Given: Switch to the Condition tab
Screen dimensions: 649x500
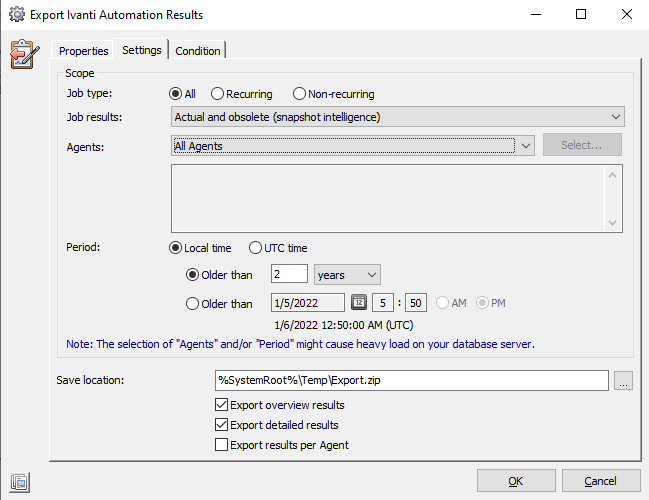Looking at the screenshot, I should click(198, 51).
